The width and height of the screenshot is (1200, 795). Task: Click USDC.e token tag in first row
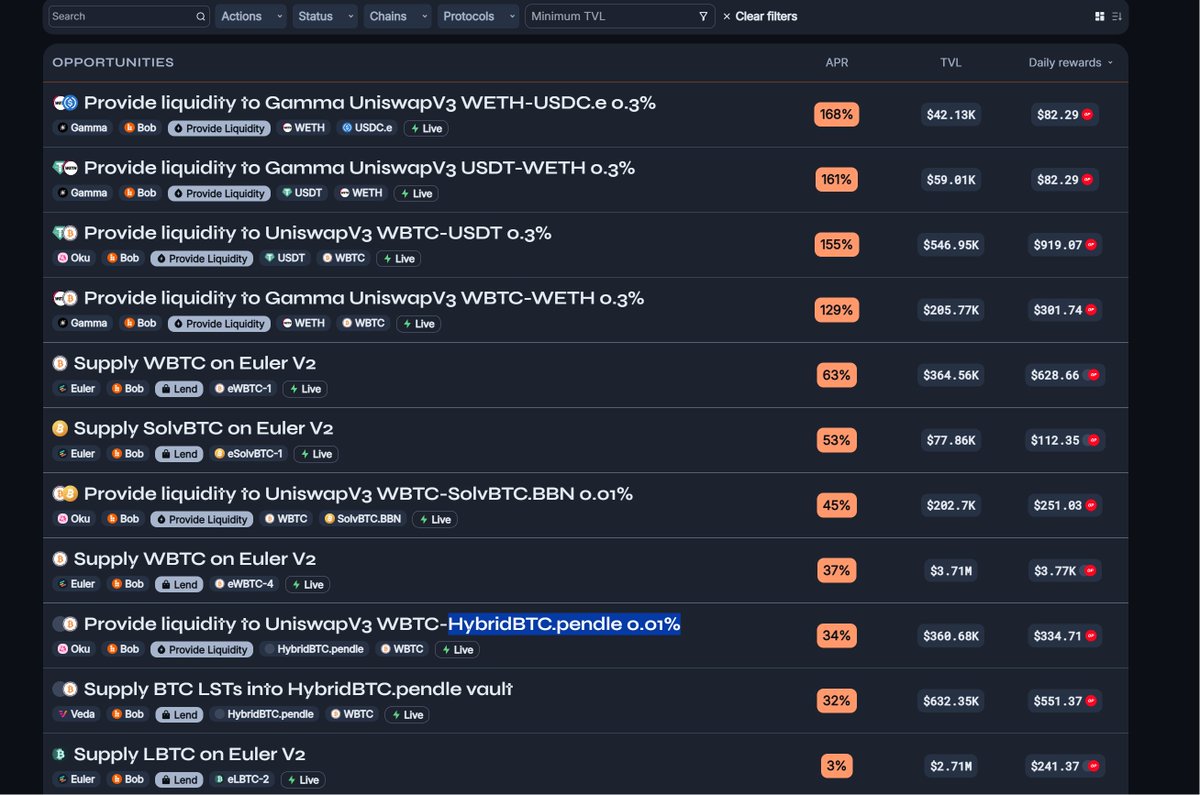367,128
